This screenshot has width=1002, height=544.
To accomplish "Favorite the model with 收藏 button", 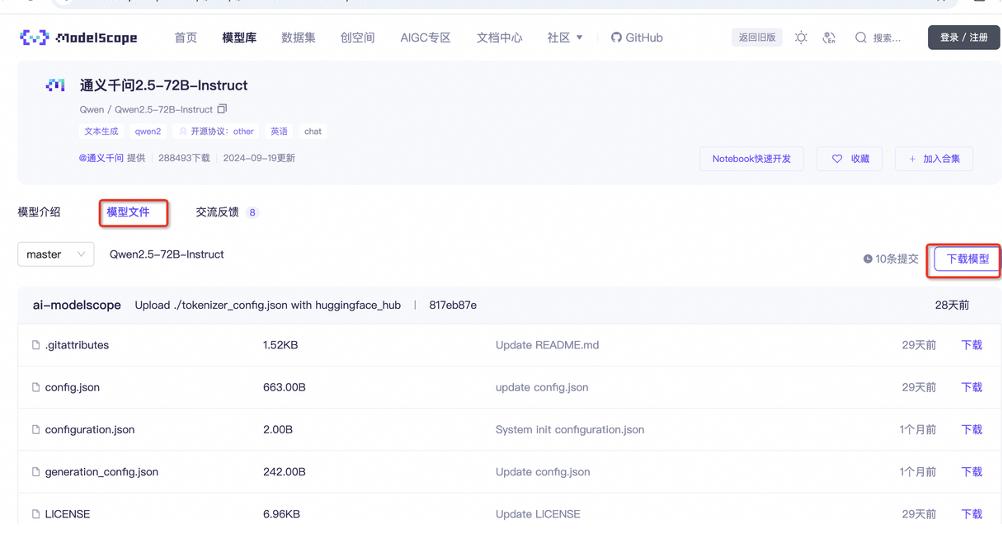I will (x=850, y=159).
